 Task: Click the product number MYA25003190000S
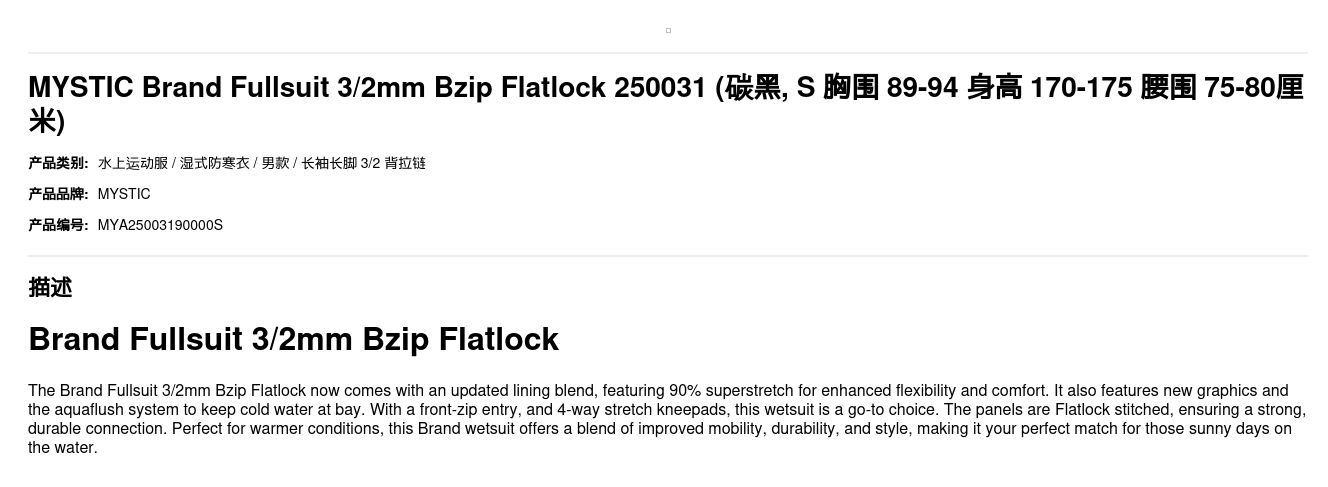pyautogui.click(x=160, y=225)
